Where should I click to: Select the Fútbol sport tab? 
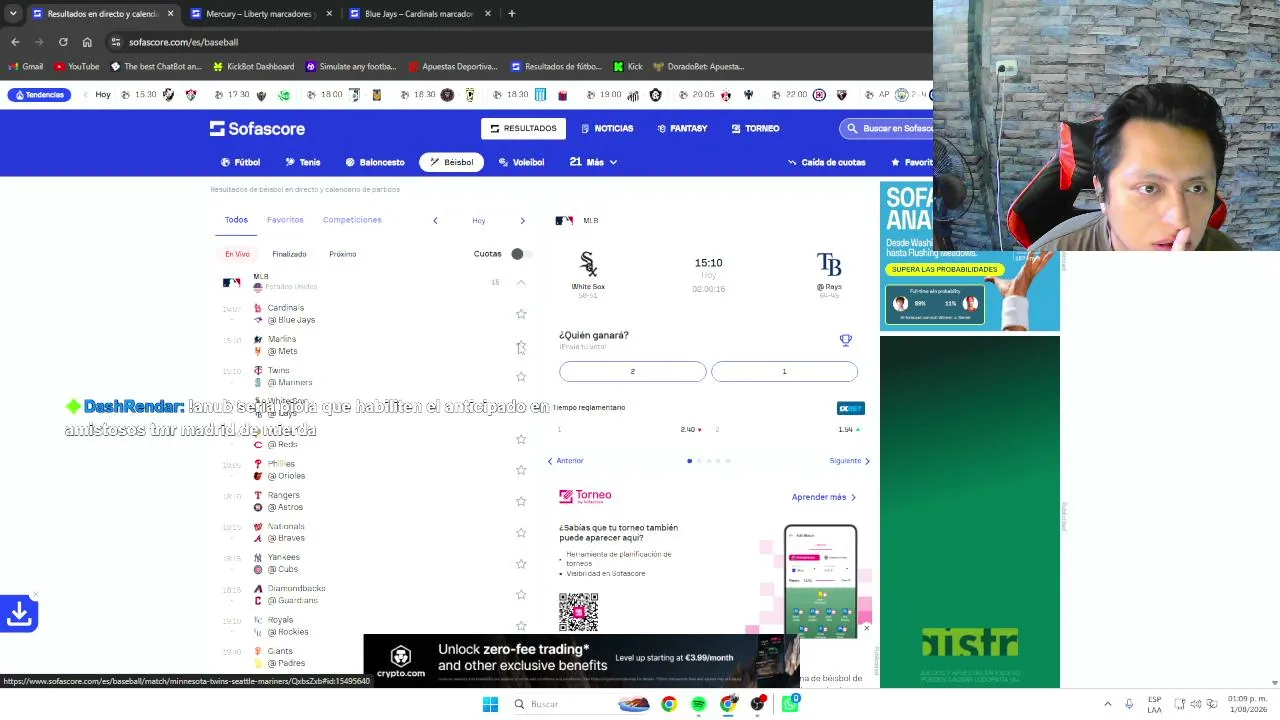coord(241,162)
